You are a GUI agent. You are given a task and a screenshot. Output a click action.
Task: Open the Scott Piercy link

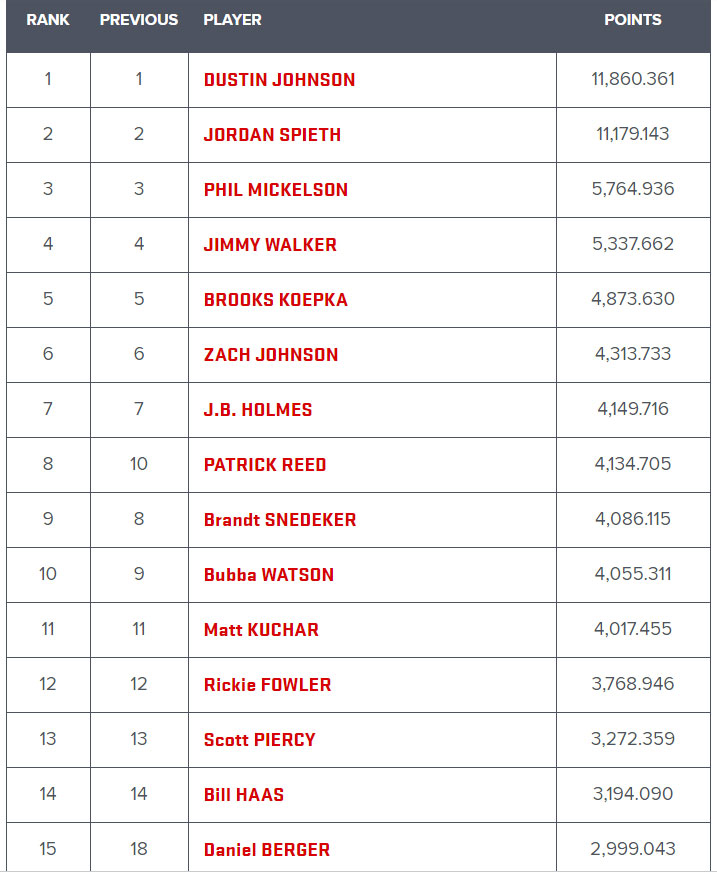pos(259,741)
